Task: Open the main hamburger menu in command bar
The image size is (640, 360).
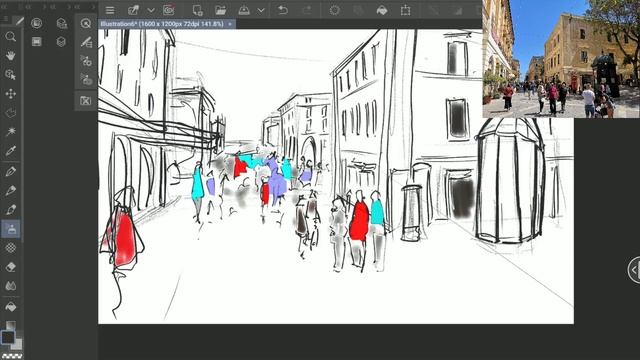Action: (x=110, y=10)
